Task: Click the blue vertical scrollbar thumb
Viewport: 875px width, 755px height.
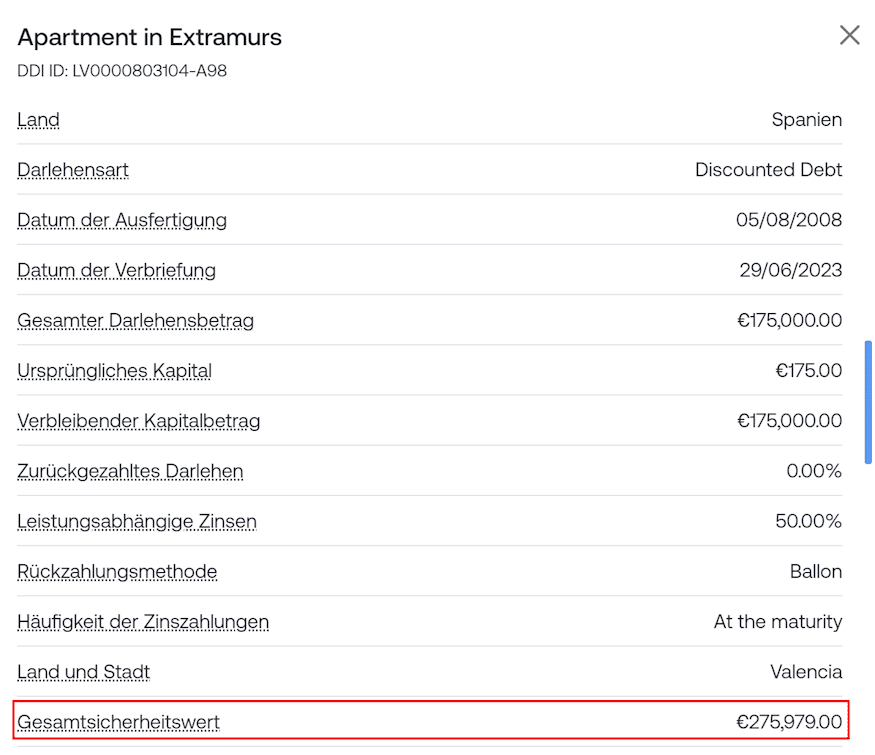Action: pos(868,401)
